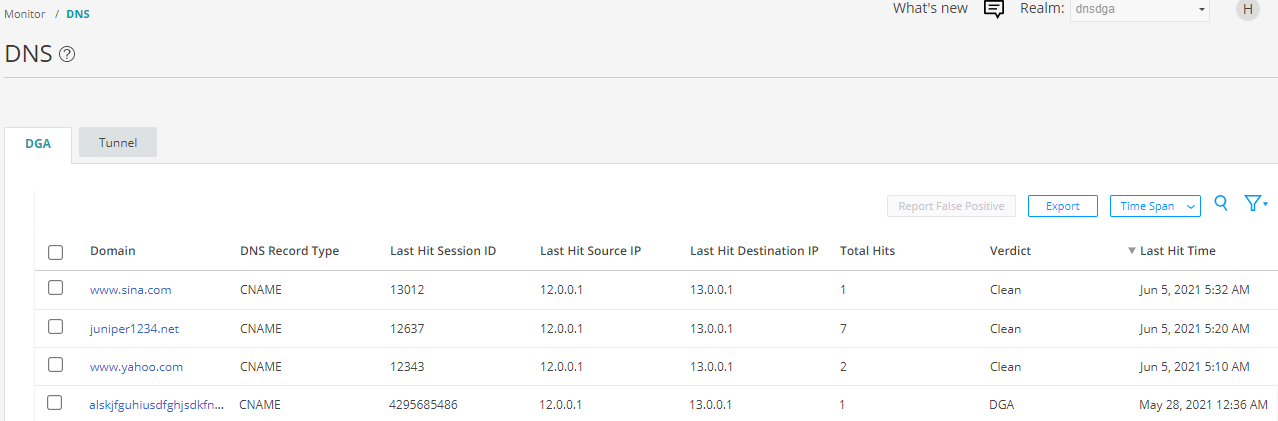The height and width of the screenshot is (421, 1278).
Task: Select the www.yahoo.com row checkbox
Action: 56,365
